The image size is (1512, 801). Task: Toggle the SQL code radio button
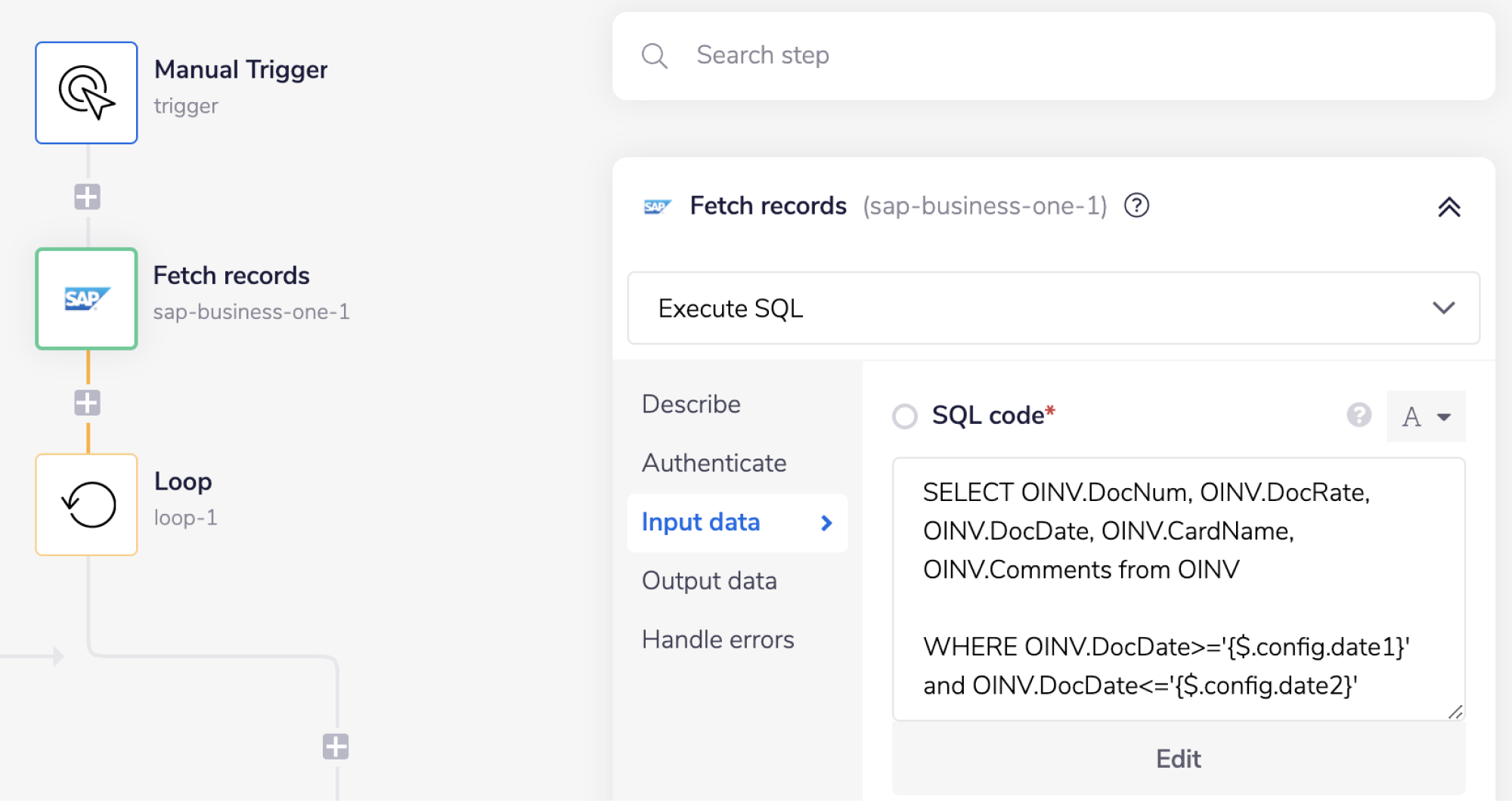905,416
